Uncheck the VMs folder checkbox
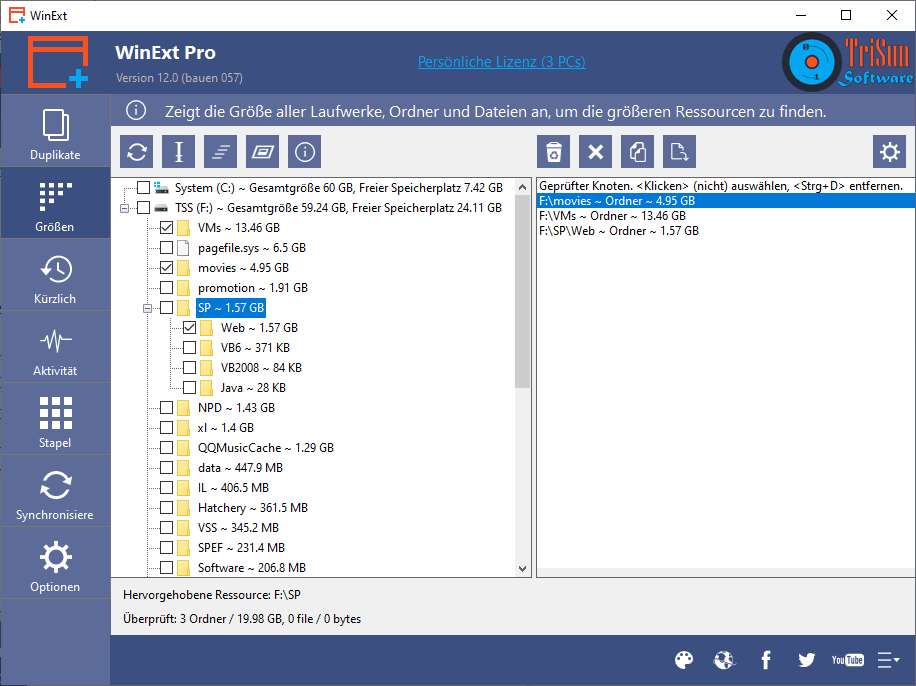The width and height of the screenshot is (916, 686). (166, 227)
